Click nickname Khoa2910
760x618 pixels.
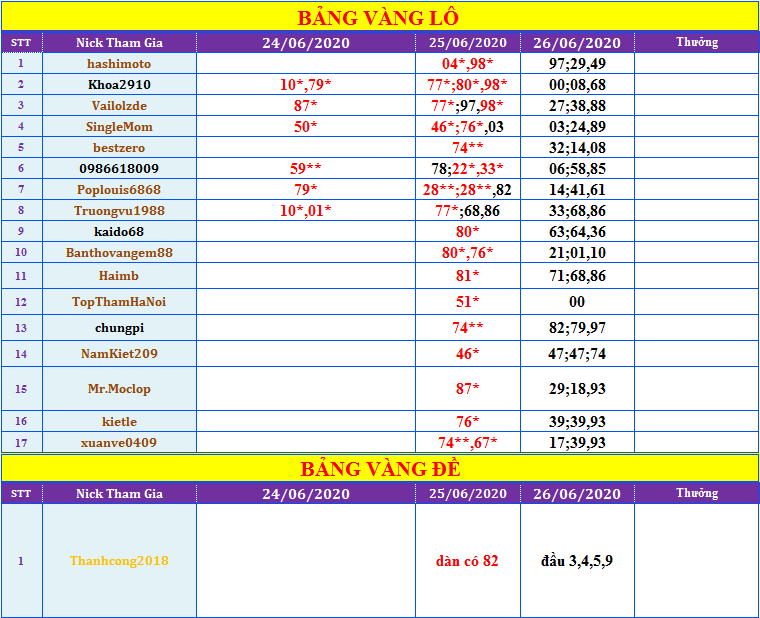pyautogui.click(x=119, y=84)
